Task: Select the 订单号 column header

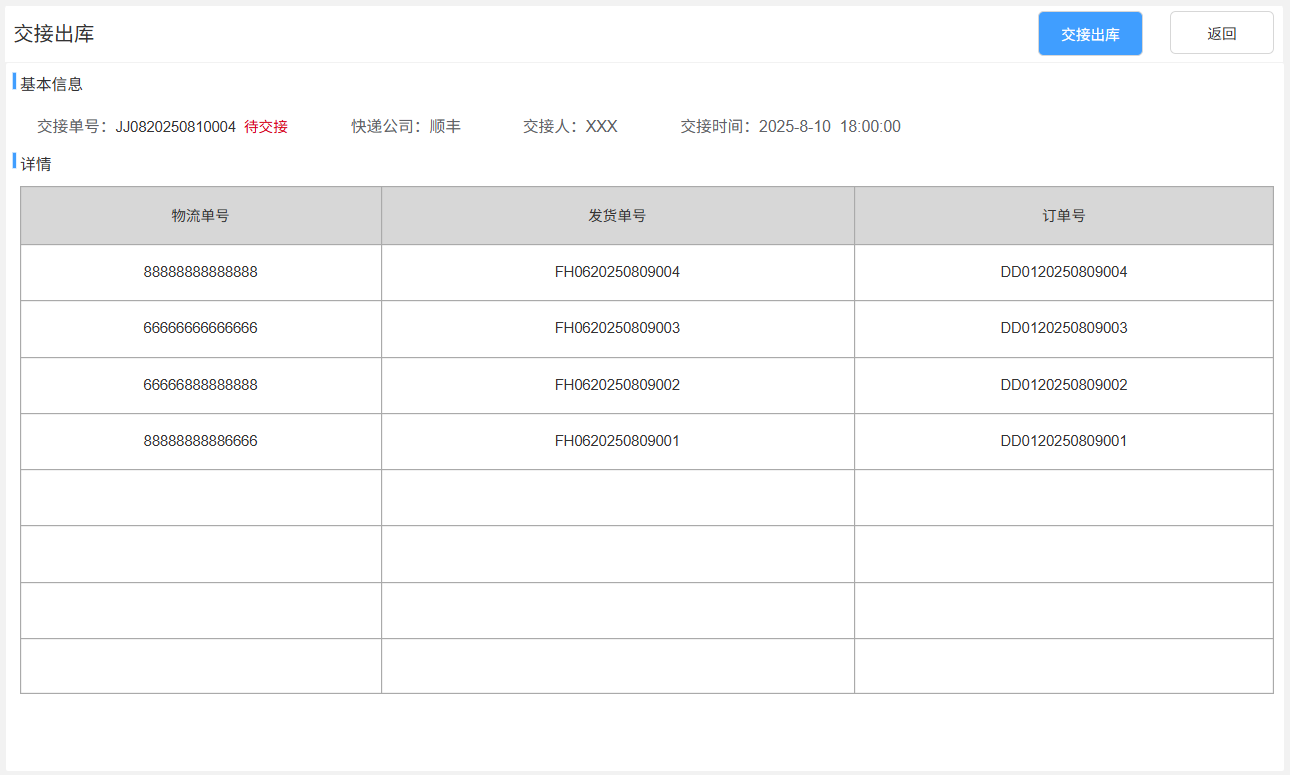Action: [x=1063, y=215]
